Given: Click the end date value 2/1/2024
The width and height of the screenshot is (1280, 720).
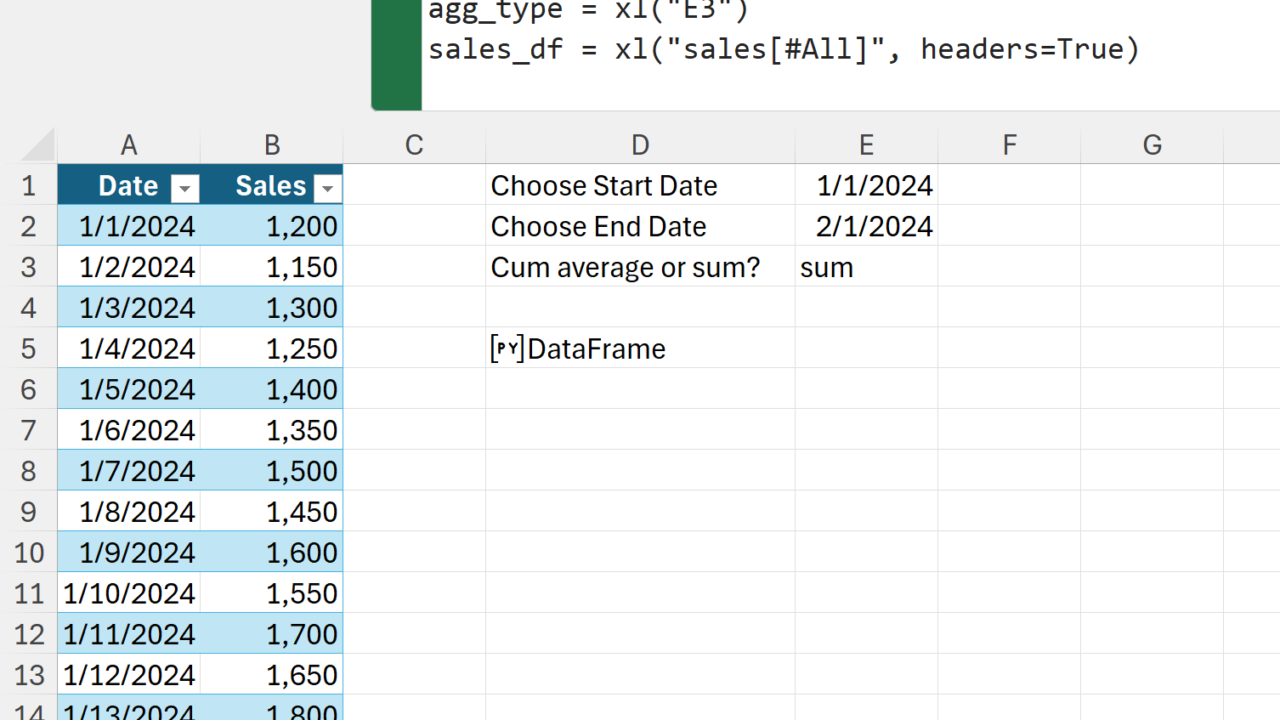Looking at the screenshot, I should pyautogui.click(x=874, y=227).
